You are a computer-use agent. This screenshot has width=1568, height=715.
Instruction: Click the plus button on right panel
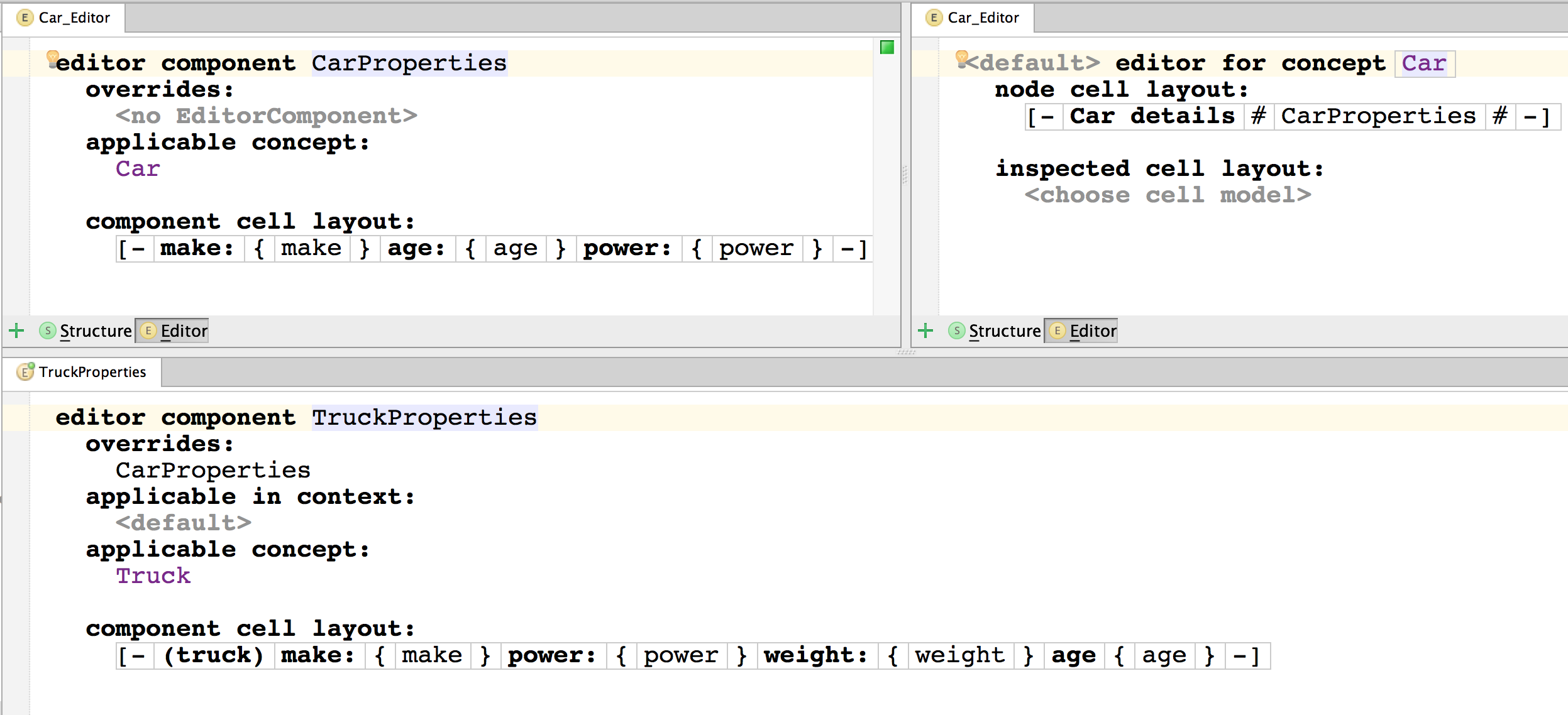(x=926, y=331)
